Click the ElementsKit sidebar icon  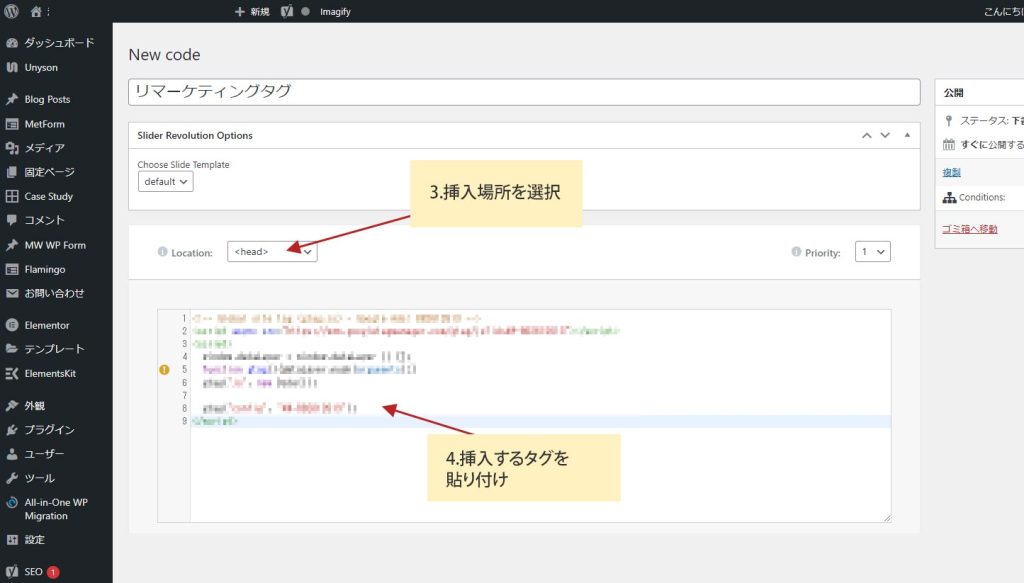[x=12, y=373]
